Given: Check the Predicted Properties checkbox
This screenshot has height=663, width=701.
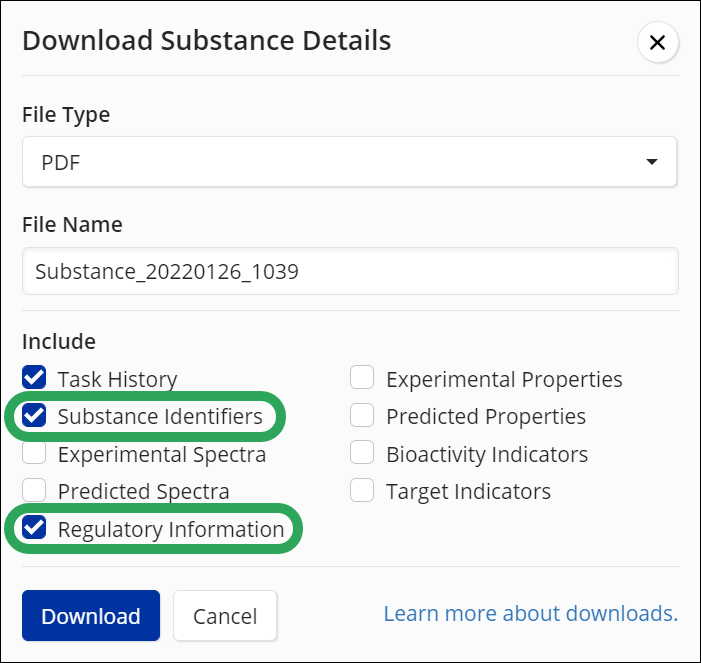Looking at the screenshot, I should [362, 415].
